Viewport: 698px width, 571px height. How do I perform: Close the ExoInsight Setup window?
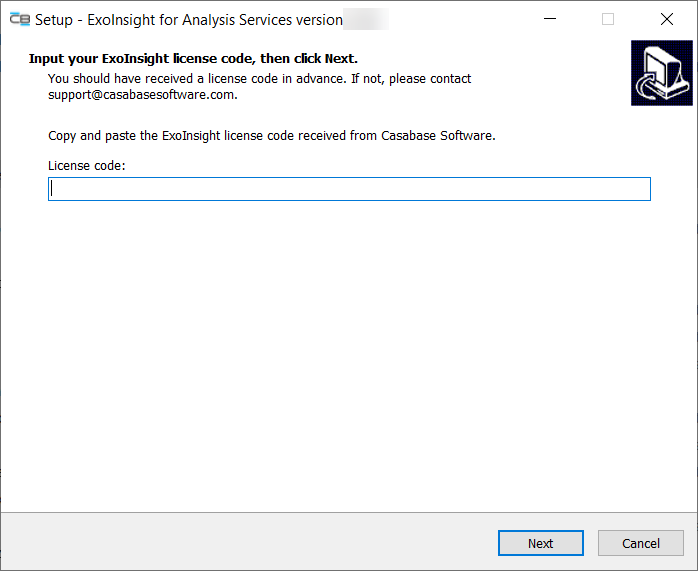[x=666, y=19]
